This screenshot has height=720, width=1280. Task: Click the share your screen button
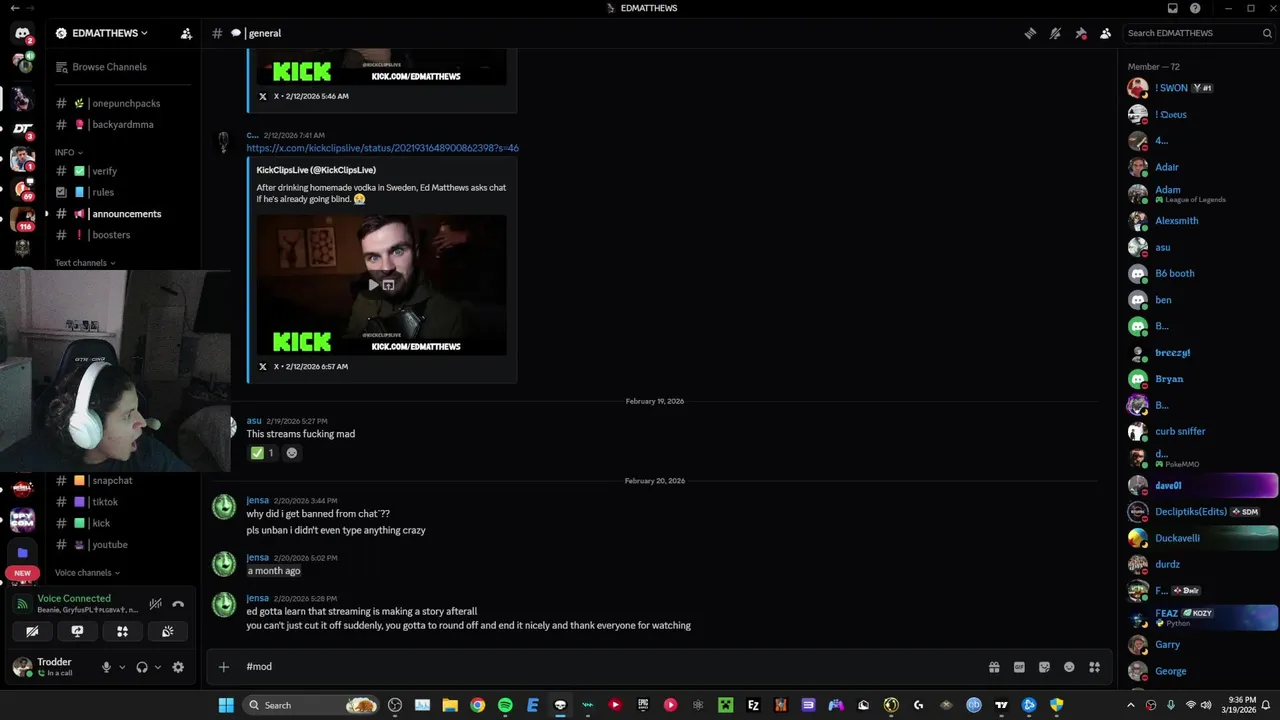point(77,631)
